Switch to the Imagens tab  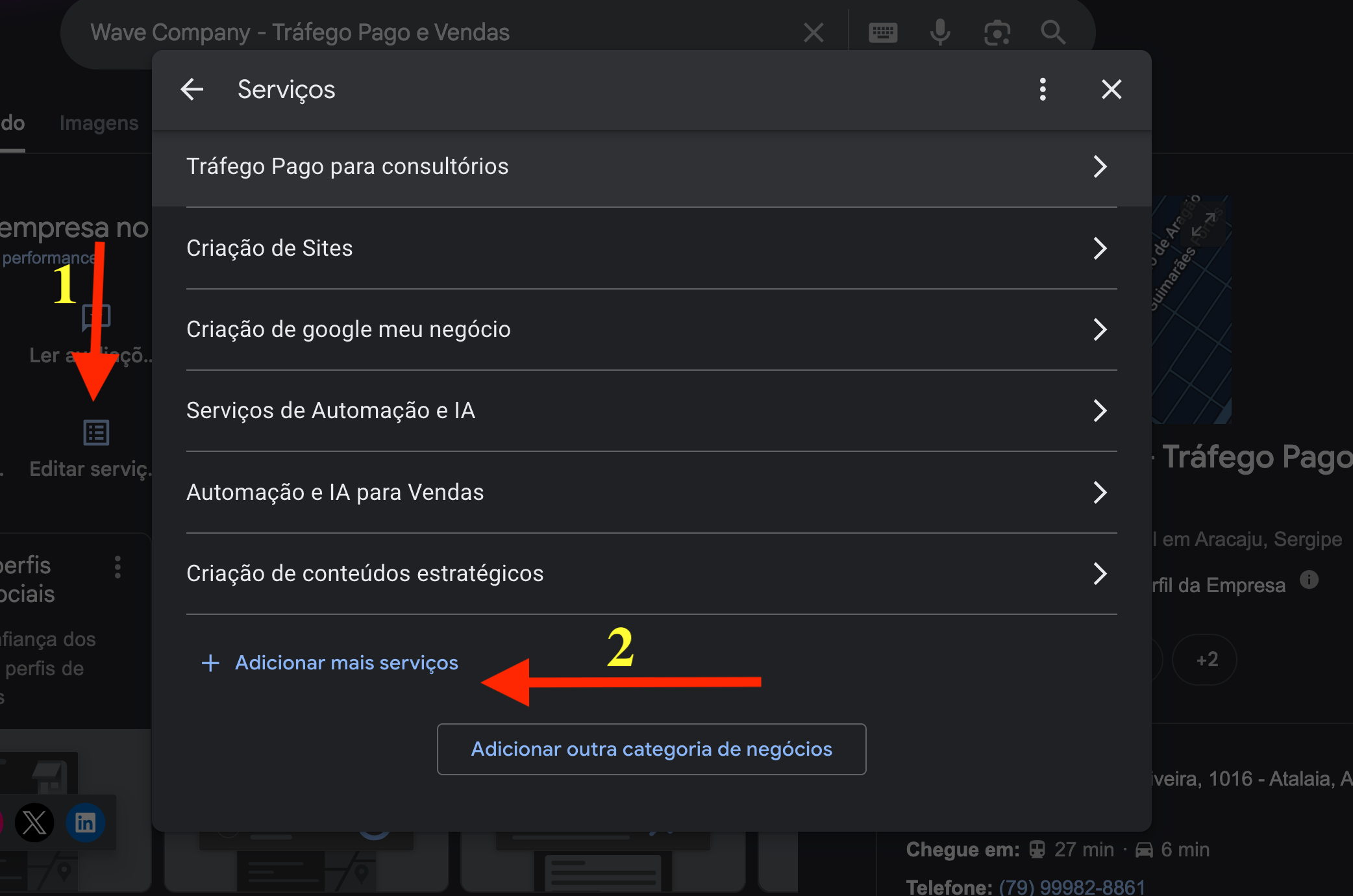pos(99,123)
